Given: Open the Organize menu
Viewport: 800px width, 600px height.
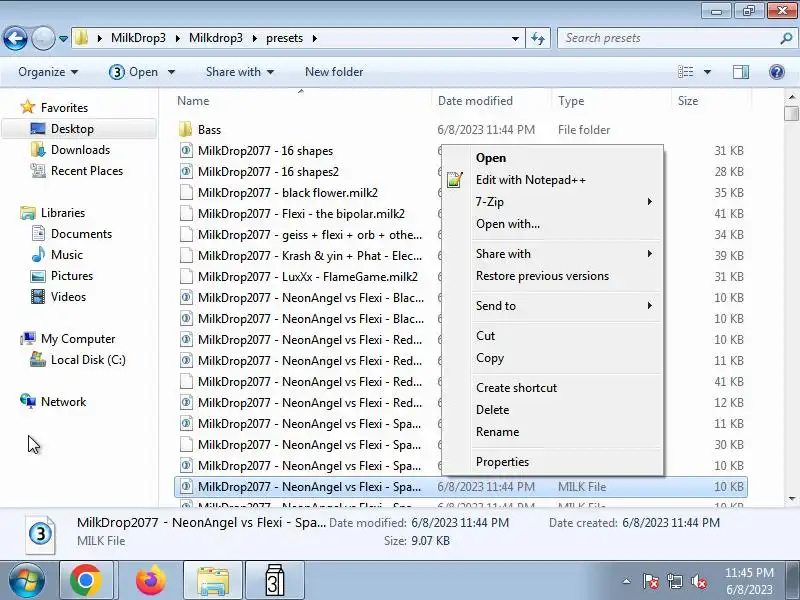Looking at the screenshot, I should coord(48,72).
